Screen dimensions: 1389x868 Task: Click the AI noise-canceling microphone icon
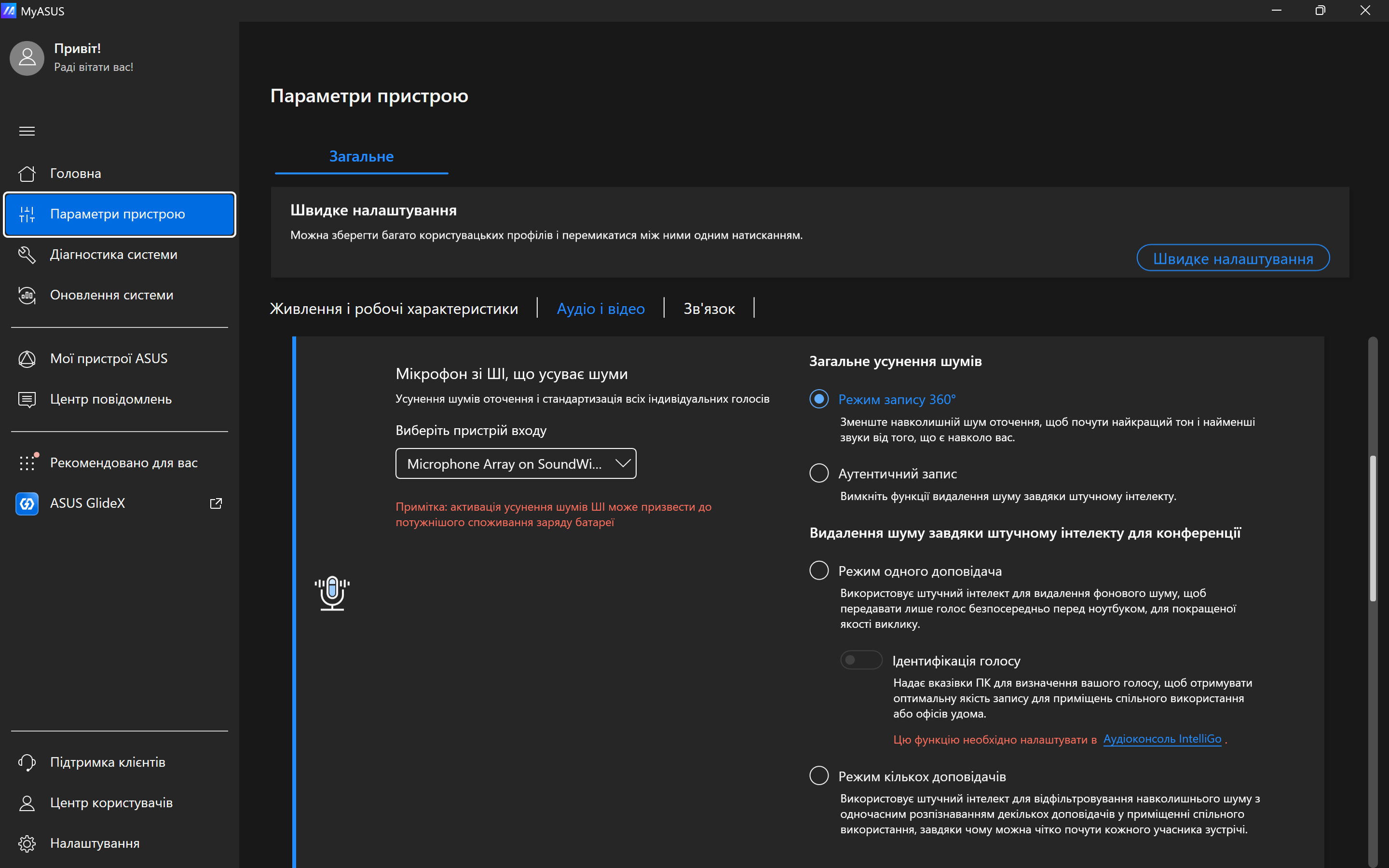point(332,593)
